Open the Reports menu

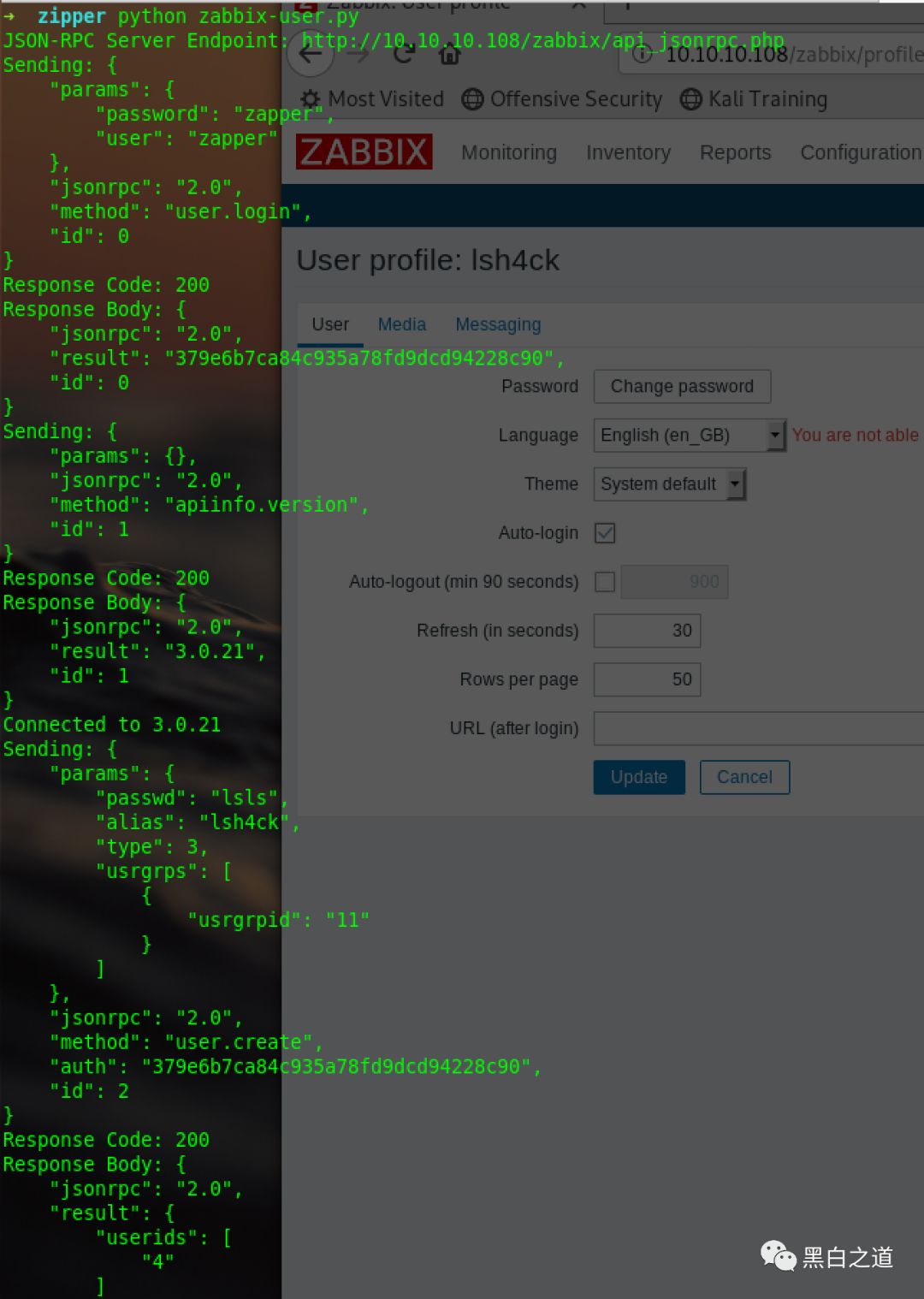click(x=735, y=152)
